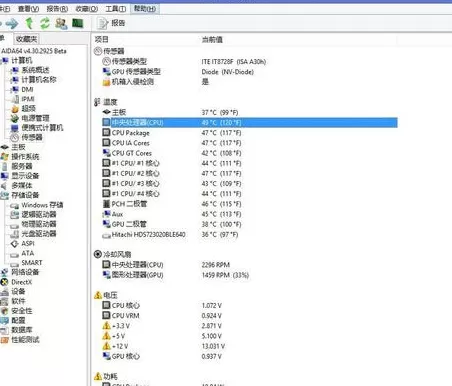Screen dimensions: 452x386
Task: Click the 项目 column header
Action: (102, 39)
